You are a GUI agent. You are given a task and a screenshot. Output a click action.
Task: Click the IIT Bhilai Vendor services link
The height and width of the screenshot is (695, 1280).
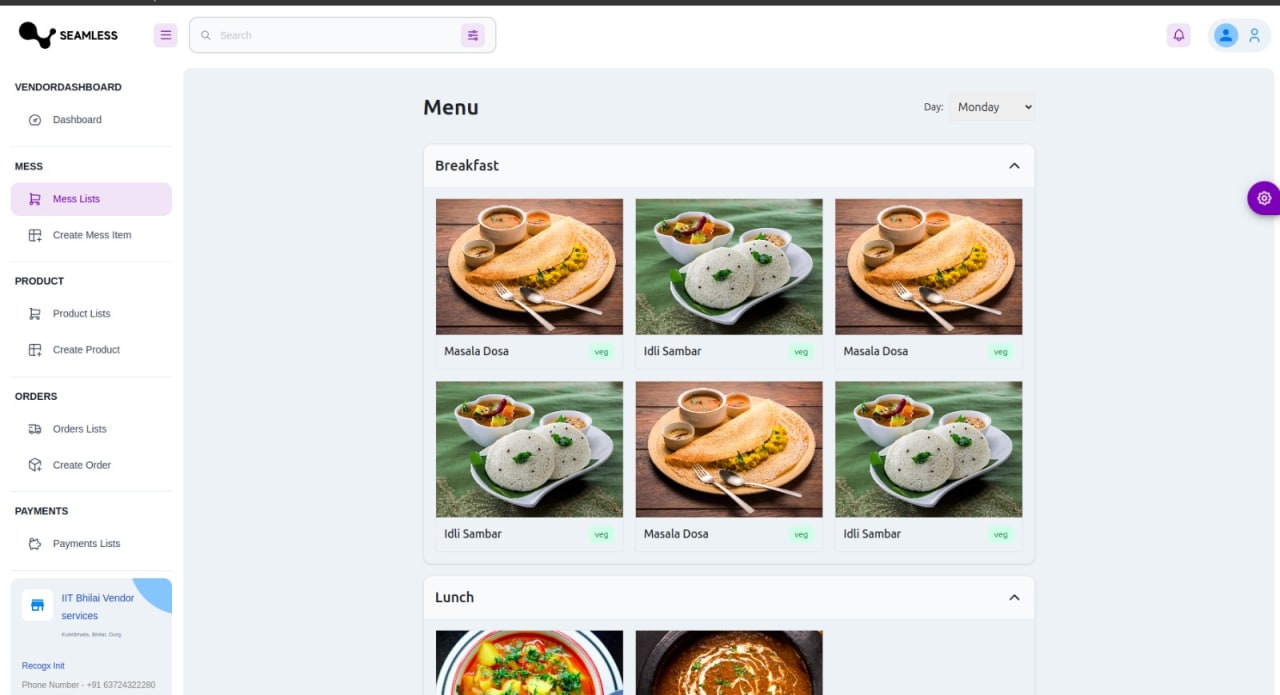pos(97,607)
